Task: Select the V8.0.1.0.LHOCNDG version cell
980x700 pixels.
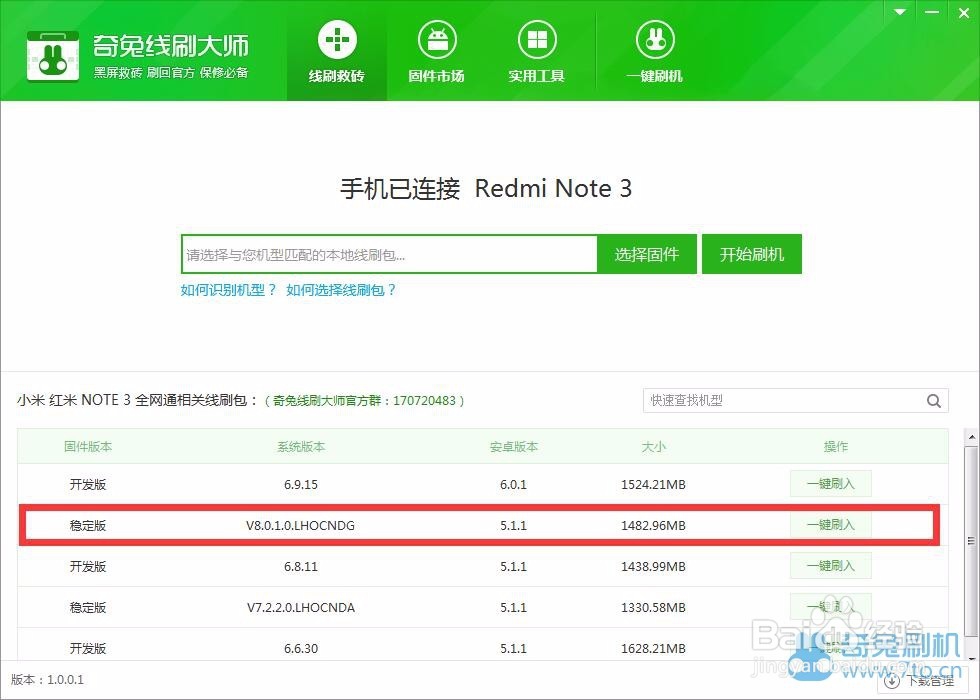Action: (x=301, y=526)
